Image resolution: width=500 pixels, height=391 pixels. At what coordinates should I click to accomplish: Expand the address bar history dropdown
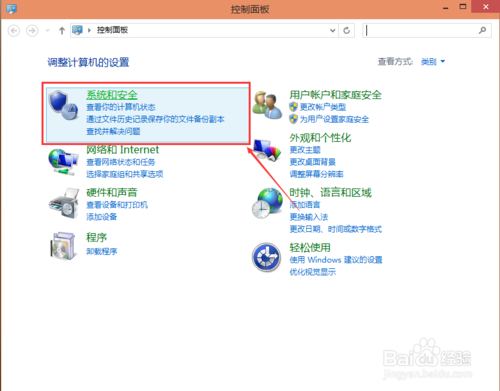(x=333, y=31)
